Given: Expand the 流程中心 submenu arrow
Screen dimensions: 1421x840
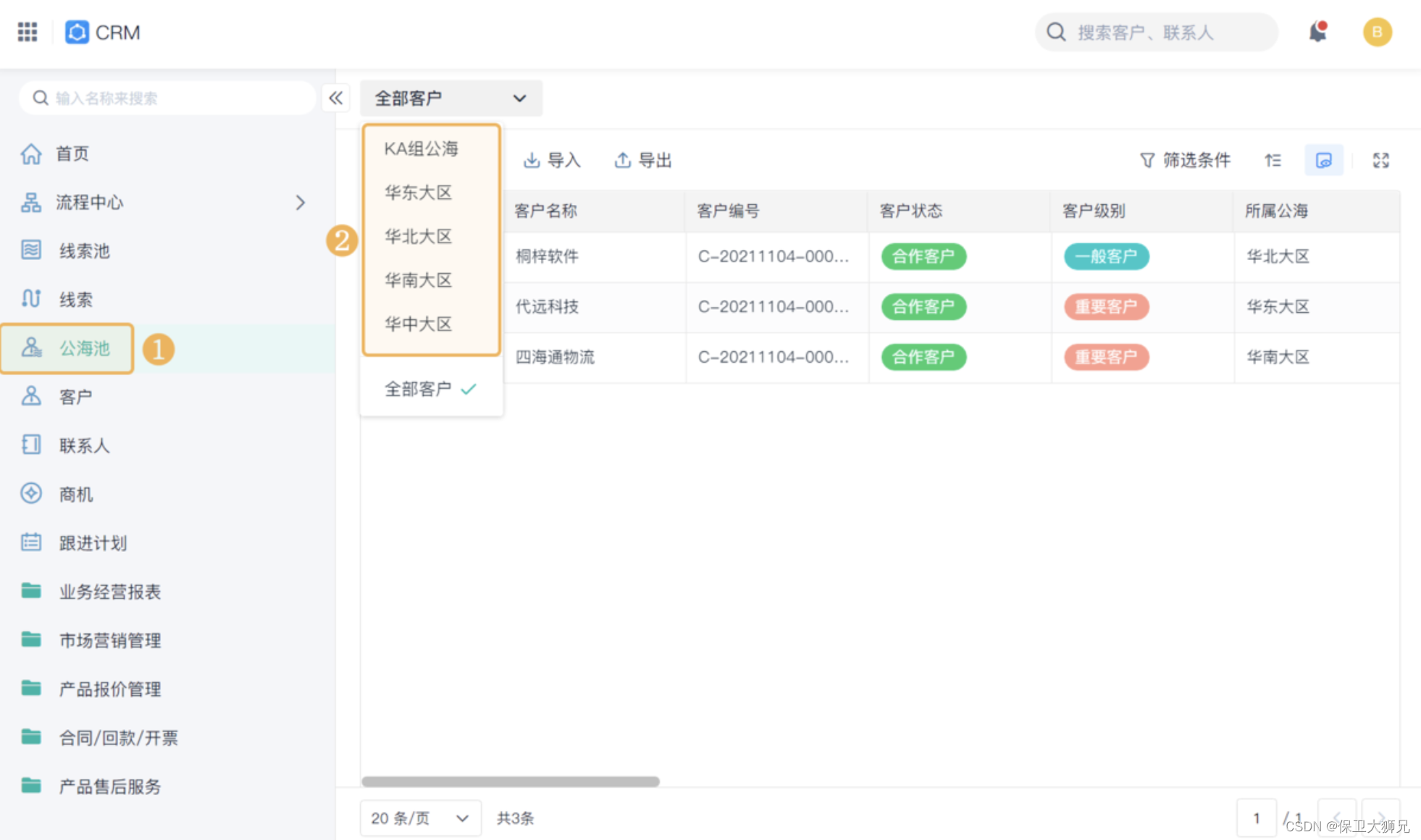Looking at the screenshot, I should tap(300, 202).
